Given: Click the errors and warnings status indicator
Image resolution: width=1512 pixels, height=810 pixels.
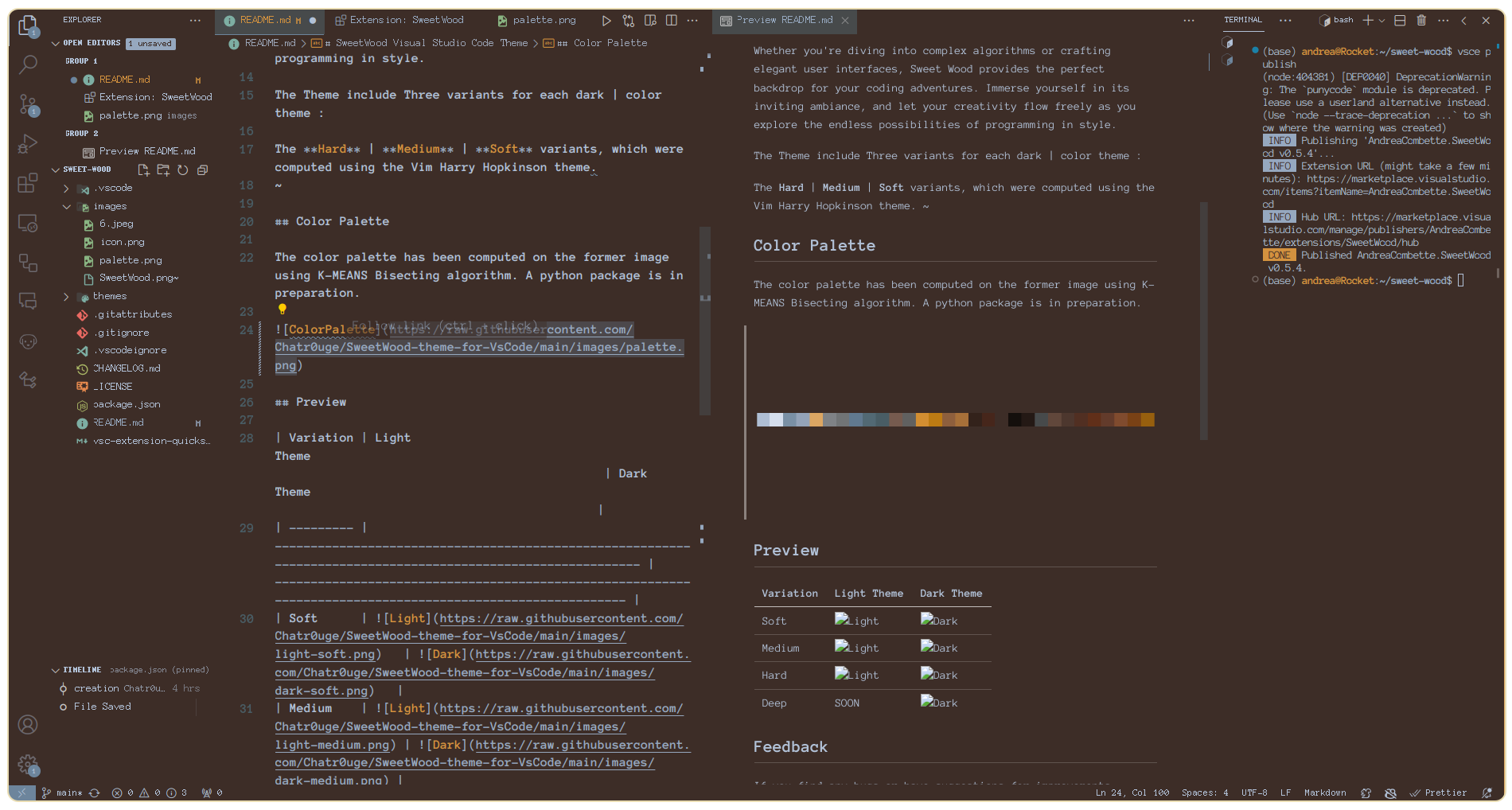Looking at the screenshot, I should click(149, 792).
